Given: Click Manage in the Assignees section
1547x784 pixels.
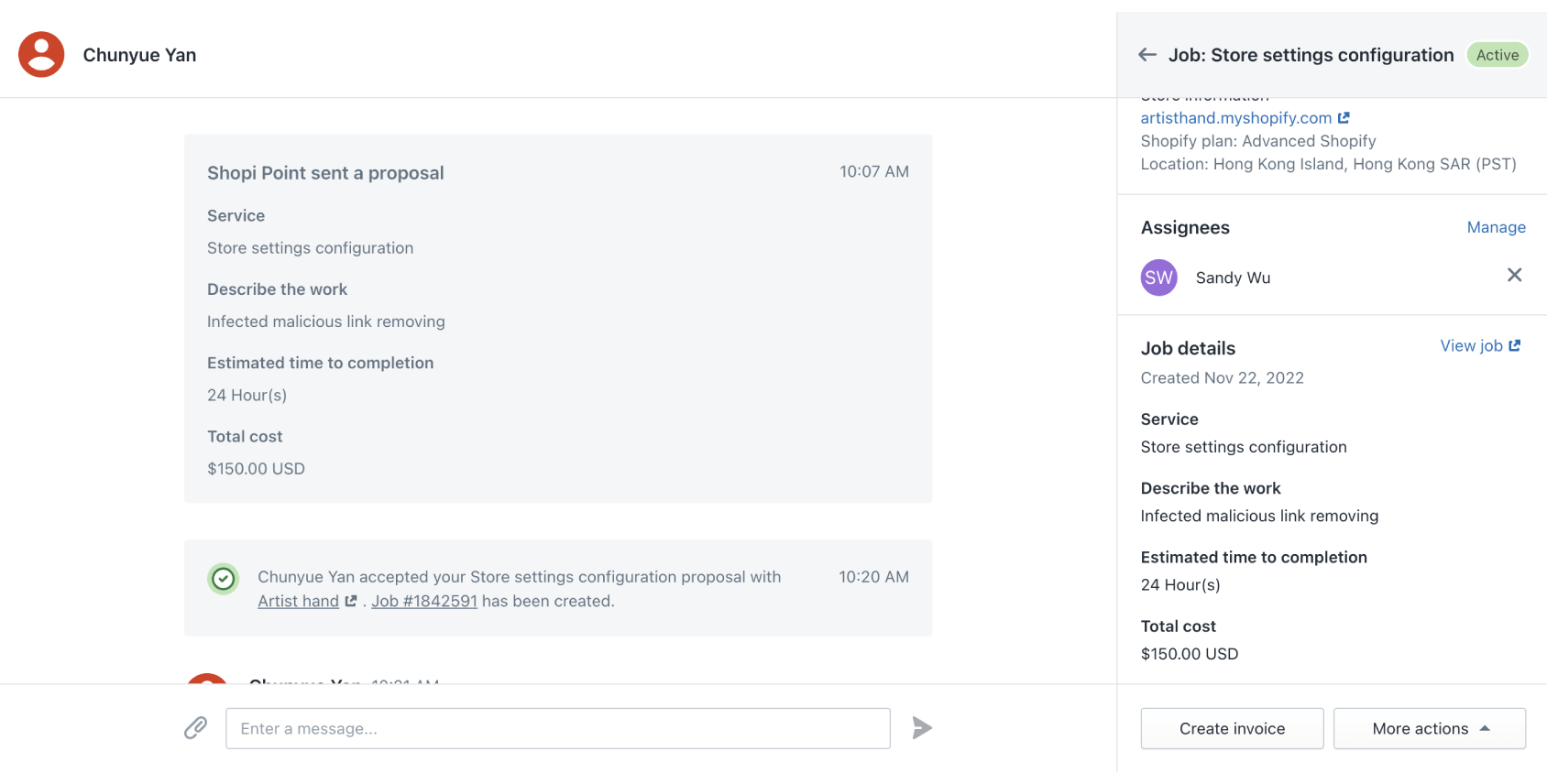Looking at the screenshot, I should click(1496, 227).
